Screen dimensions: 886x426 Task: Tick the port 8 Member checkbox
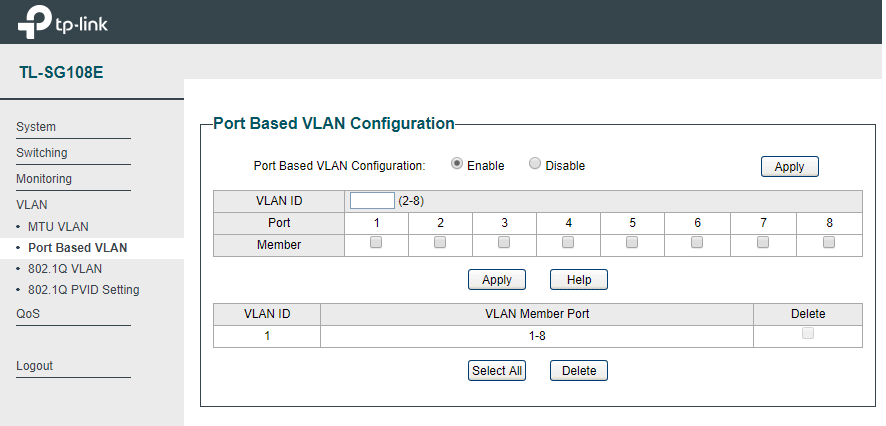point(829,242)
